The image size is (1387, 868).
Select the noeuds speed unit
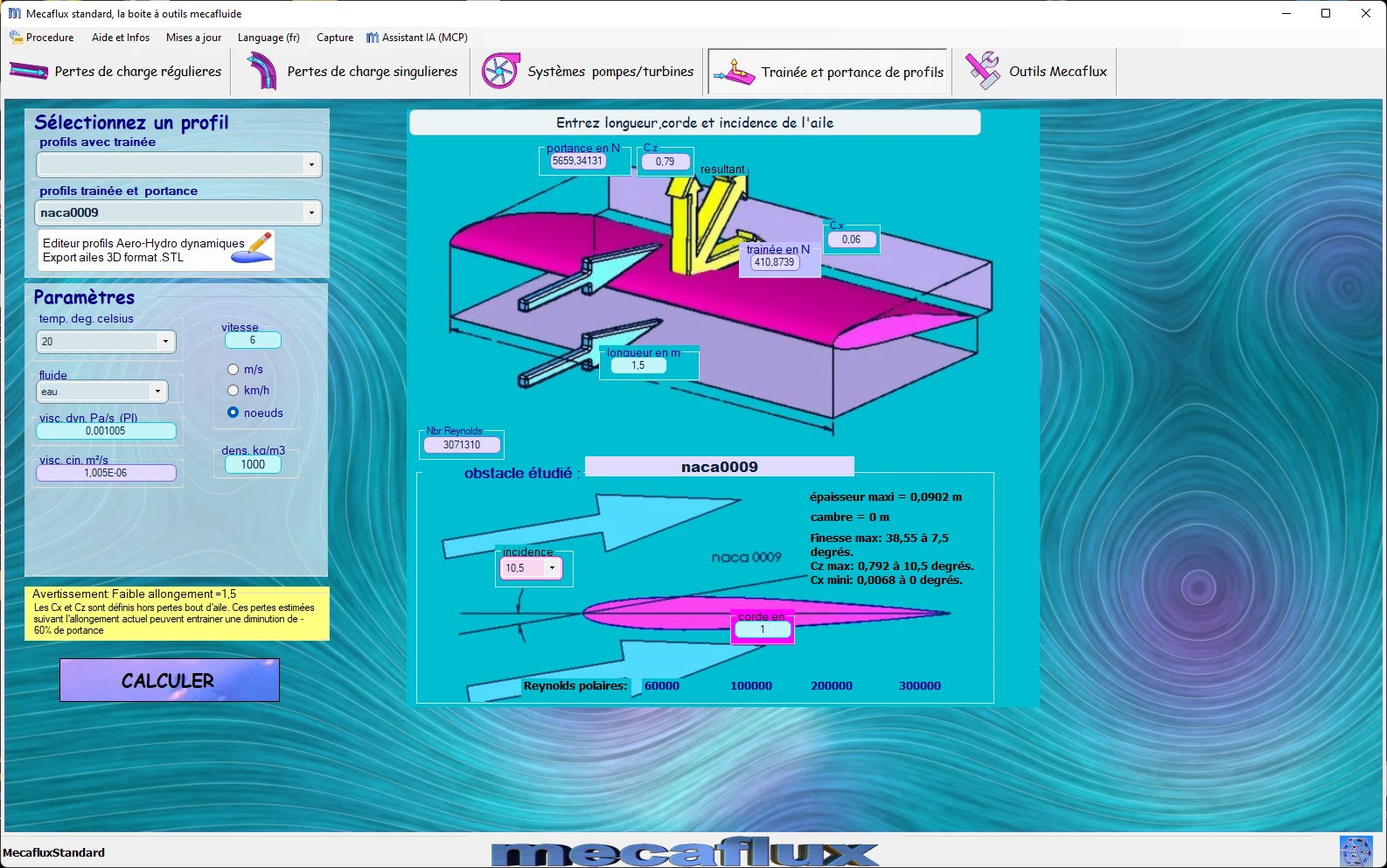coord(233,413)
